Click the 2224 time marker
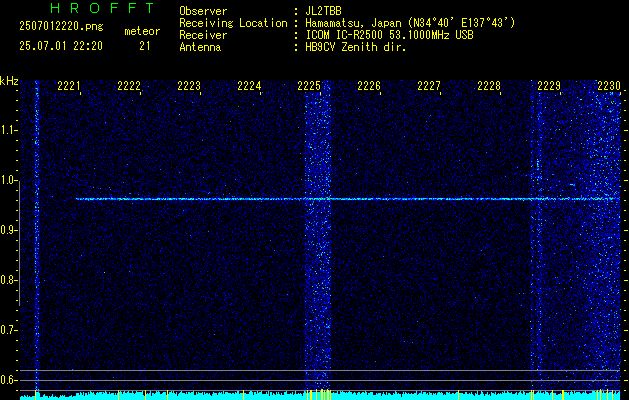The width and height of the screenshot is (629, 400). pos(249,85)
